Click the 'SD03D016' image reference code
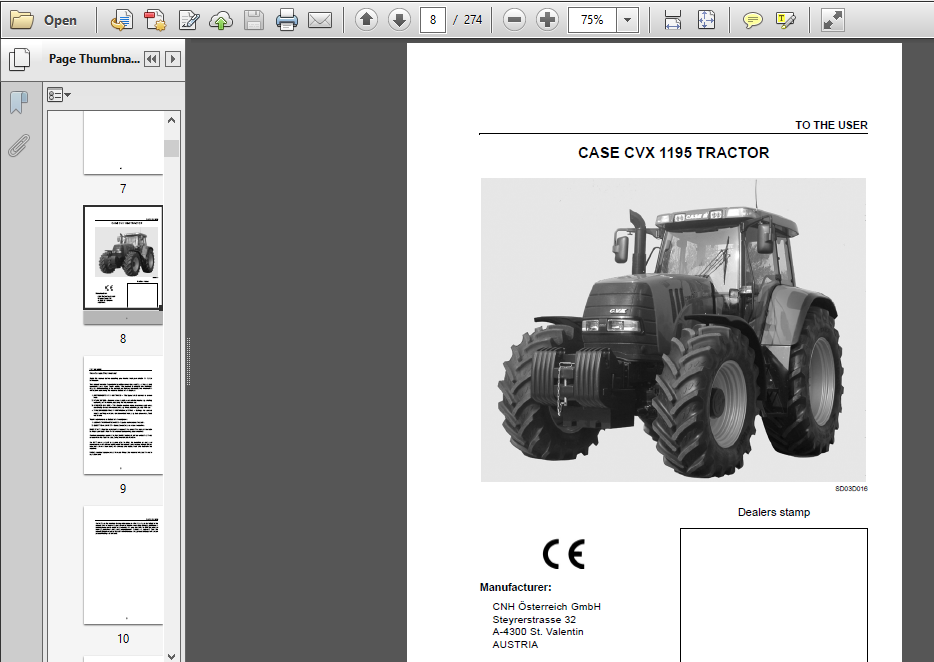 click(851, 489)
